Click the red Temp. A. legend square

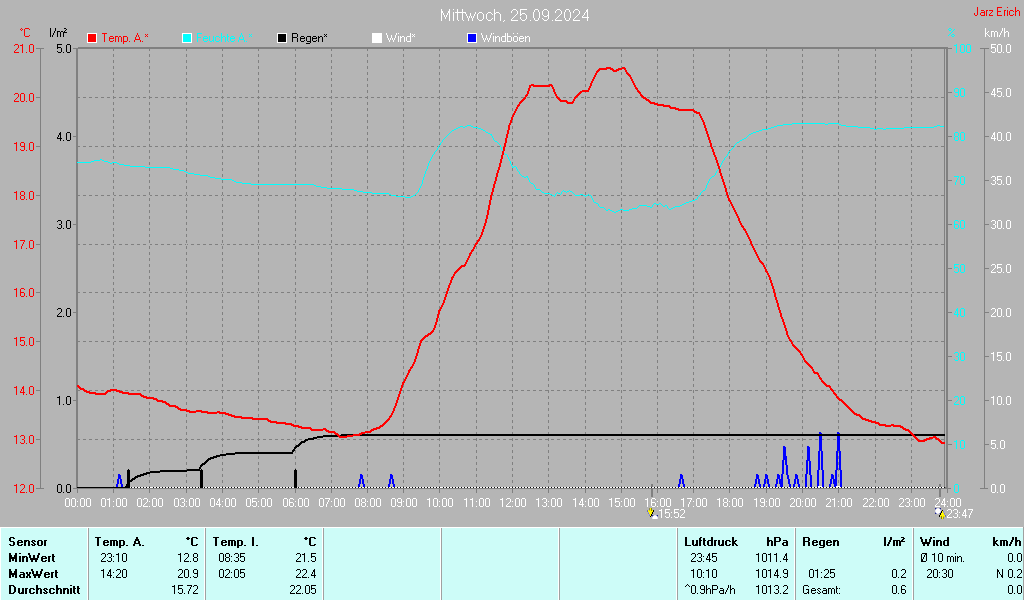click(92, 38)
